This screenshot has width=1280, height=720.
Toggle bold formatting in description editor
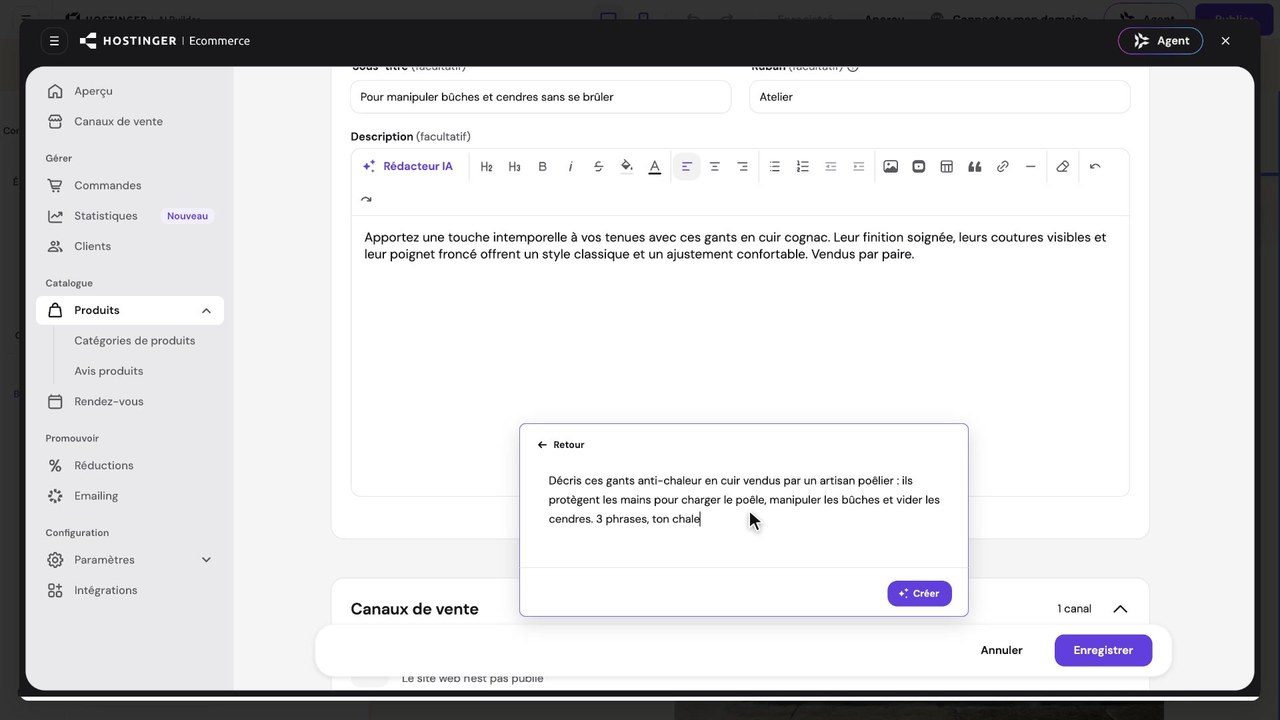pyautogui.click(x=543, y=167)
